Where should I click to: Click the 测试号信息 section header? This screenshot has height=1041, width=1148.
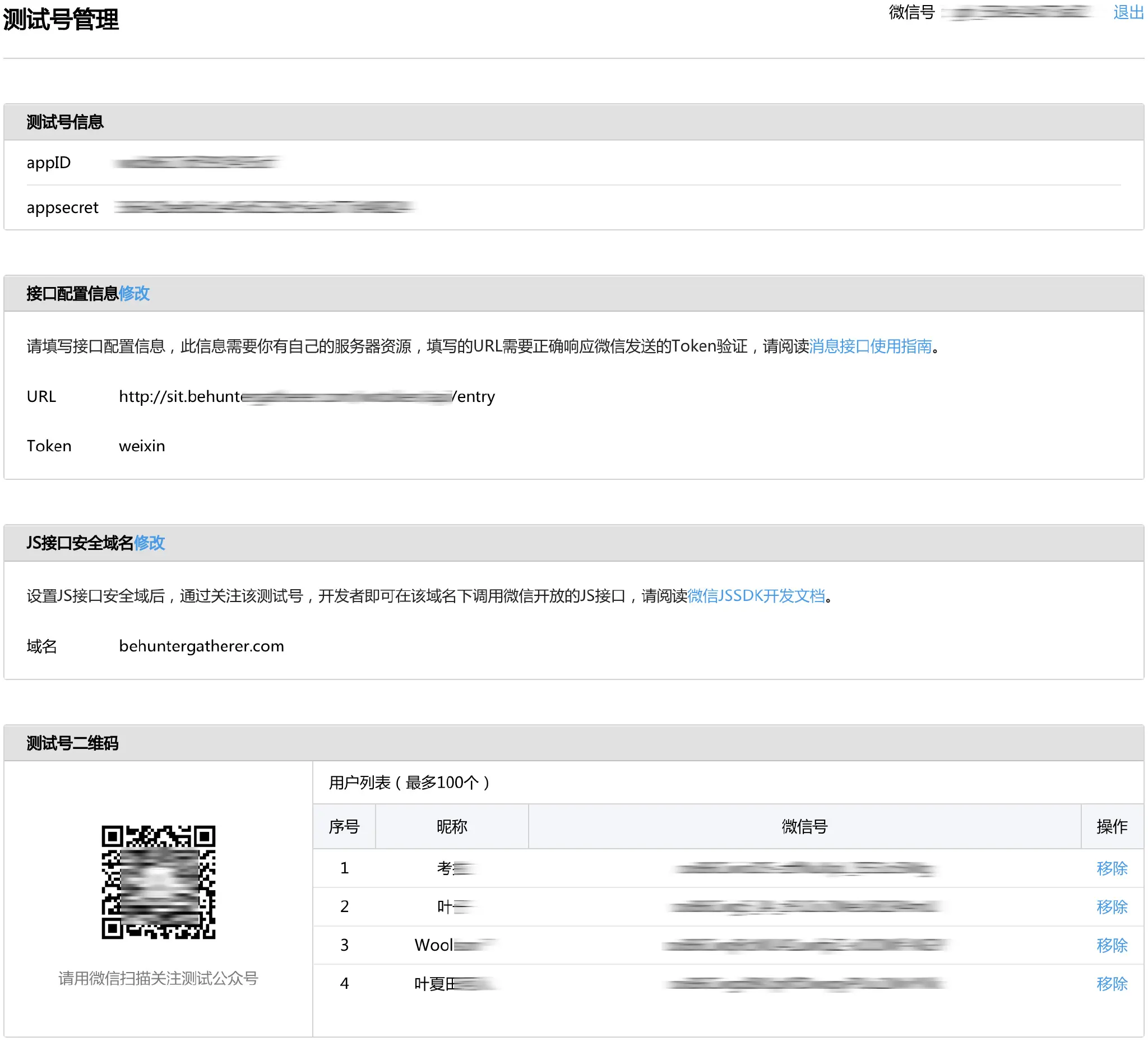64,121
